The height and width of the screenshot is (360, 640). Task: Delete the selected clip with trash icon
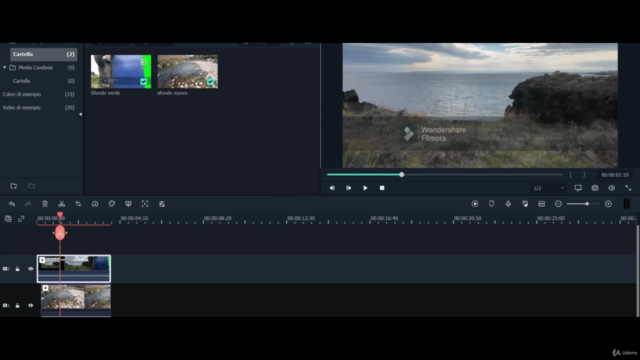45,204
